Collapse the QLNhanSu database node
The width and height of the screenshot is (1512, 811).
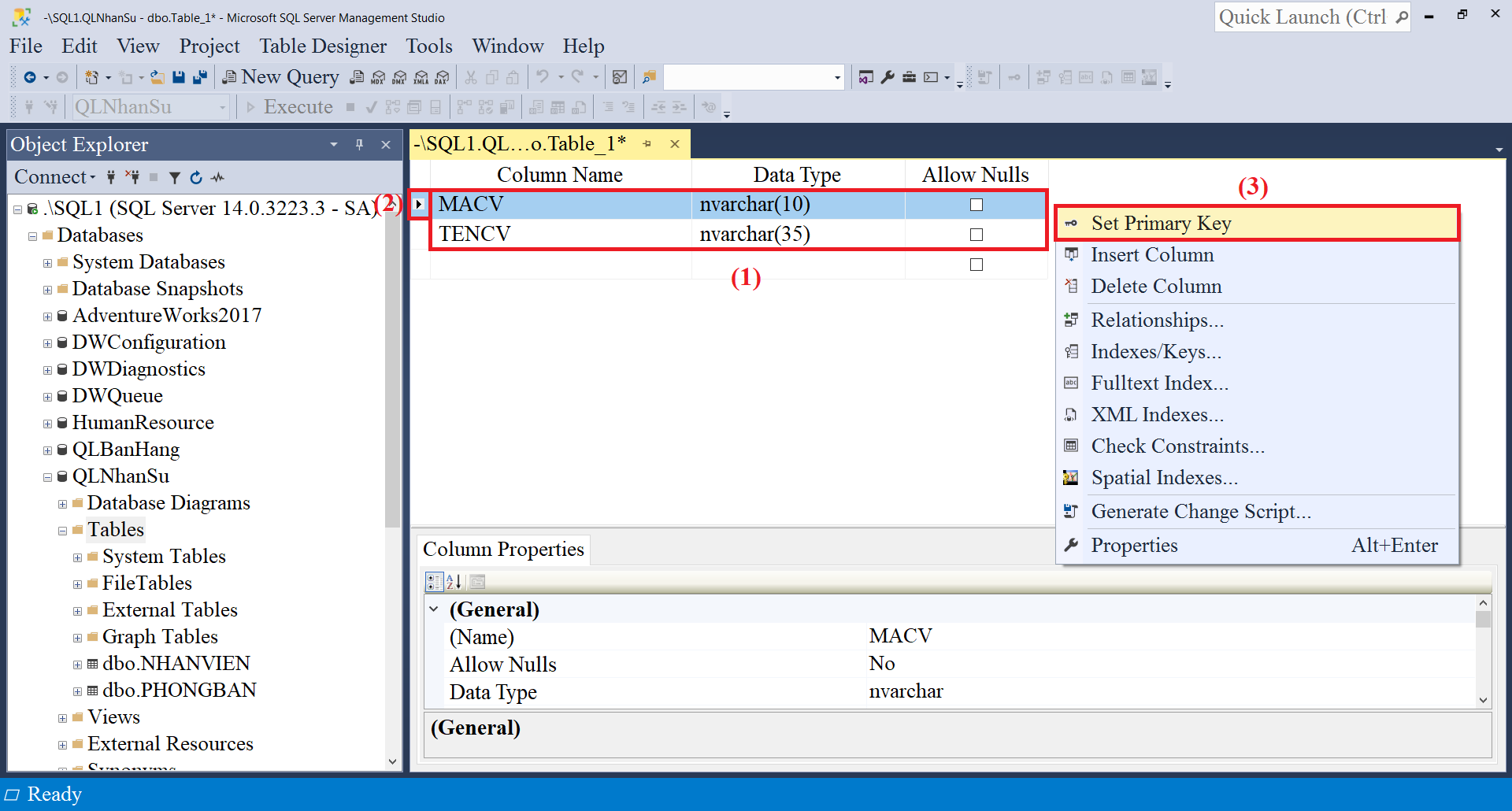(x=48, y=477)
